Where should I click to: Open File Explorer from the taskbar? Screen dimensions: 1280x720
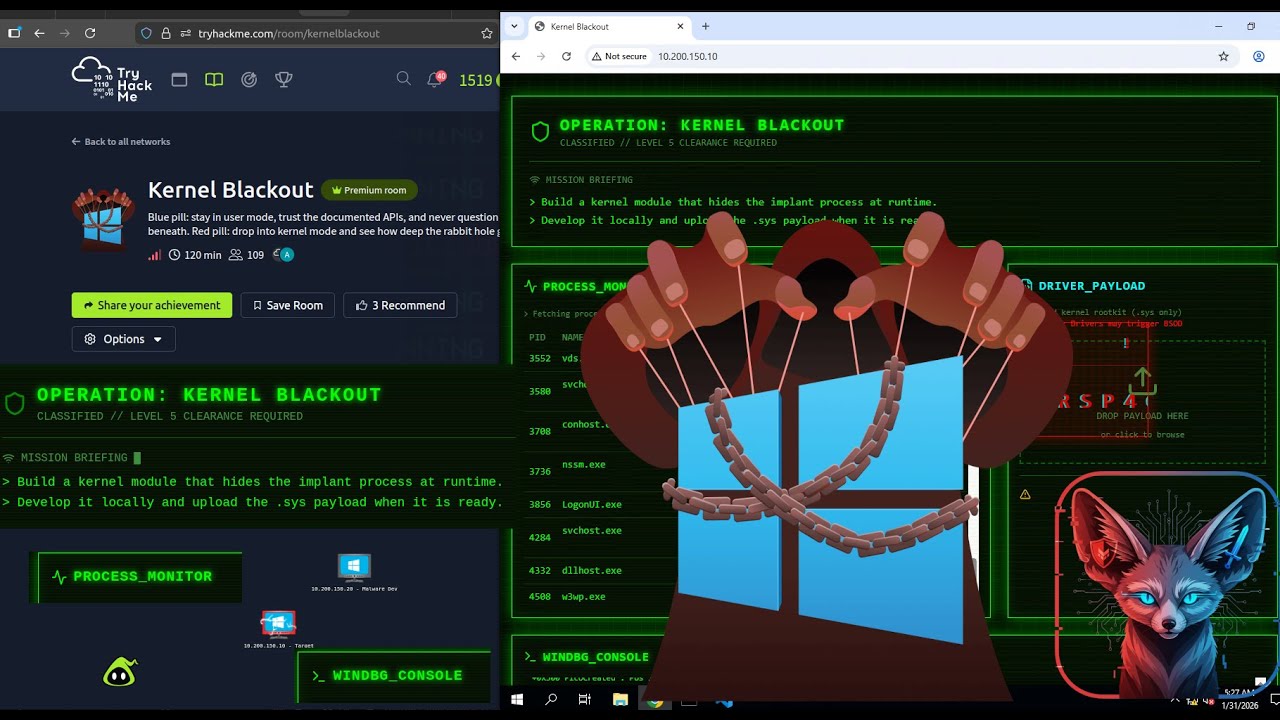(620, 700)
